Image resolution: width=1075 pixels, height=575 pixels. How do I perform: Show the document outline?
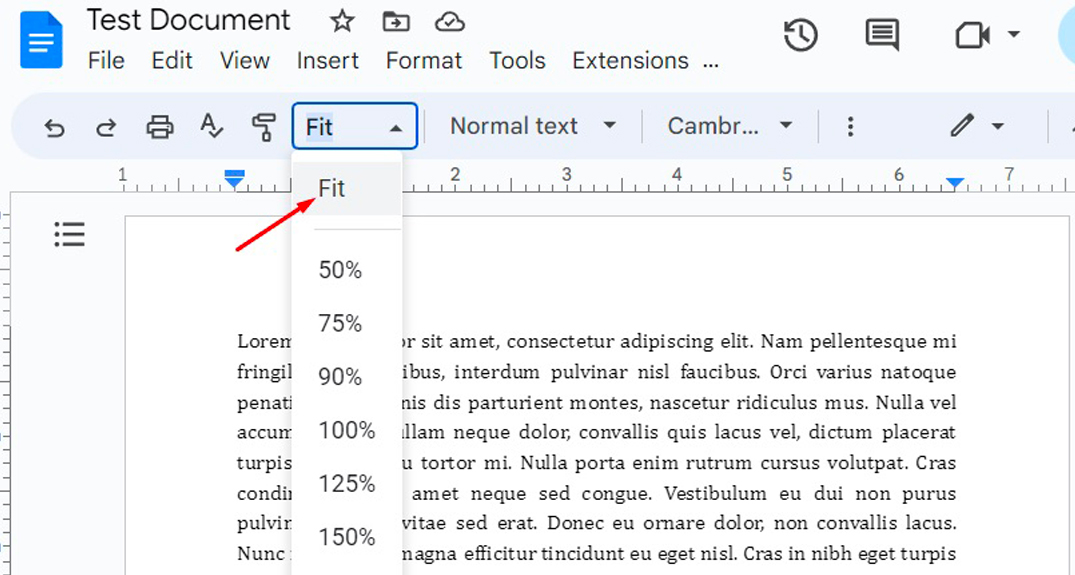[69, 234]
